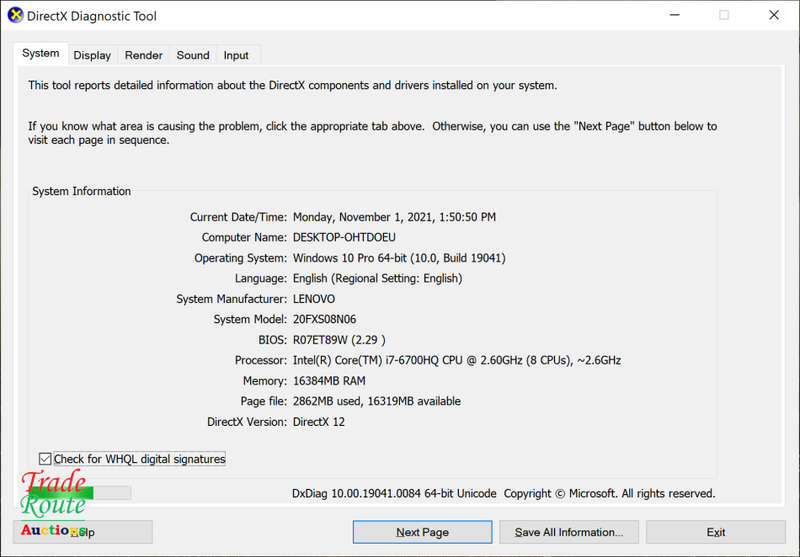
Task: Go to the Input tab
Action: (x=236, y=55)
